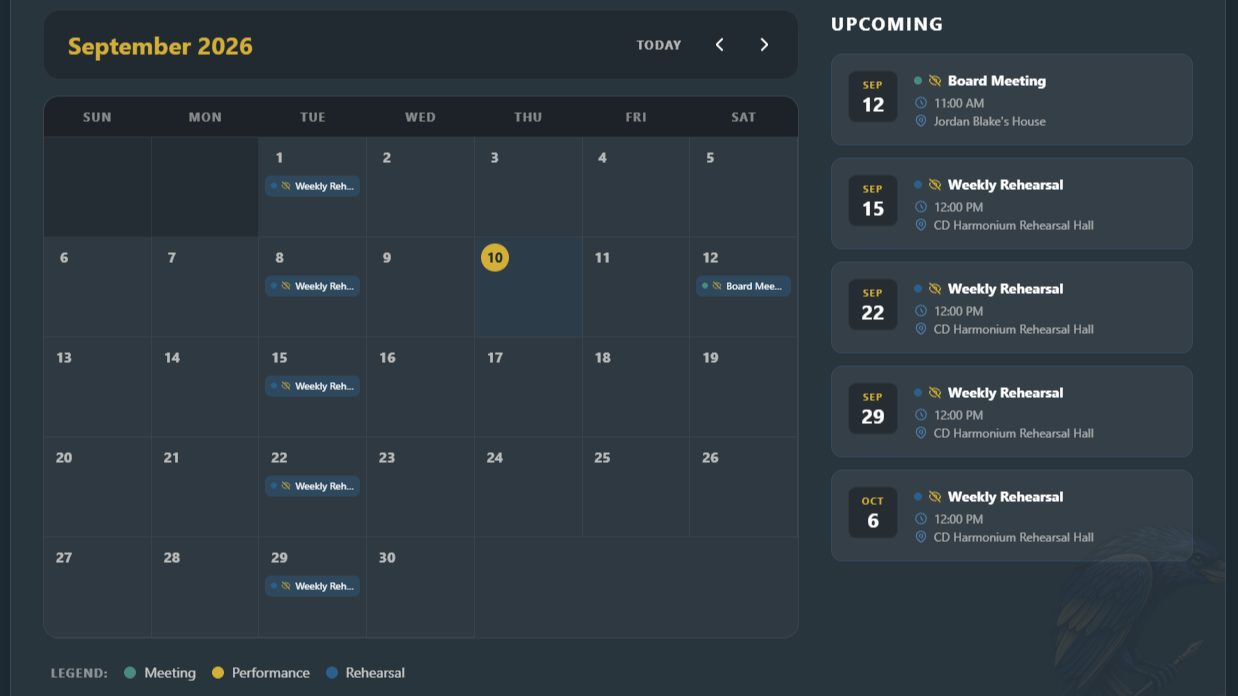Open Weekly Rehearsal event on September 22
1238x696 pixels.
pos(312,486)
